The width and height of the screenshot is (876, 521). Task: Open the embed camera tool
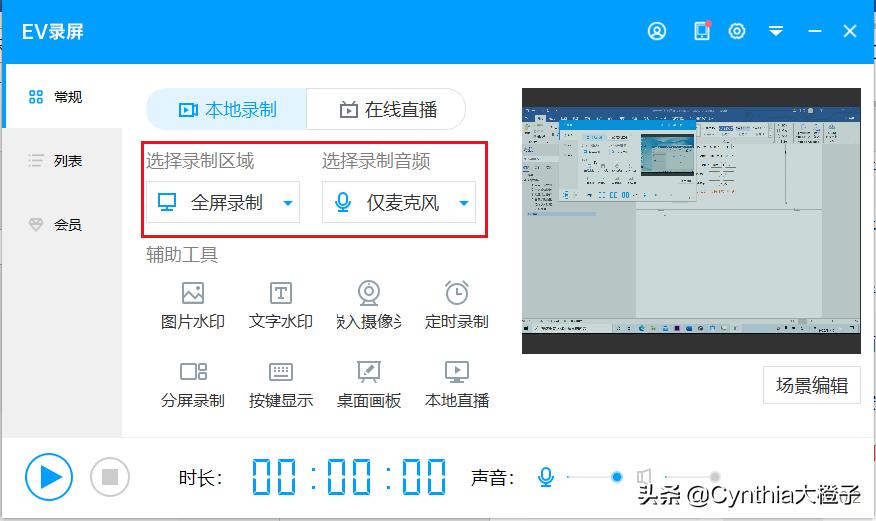pos(369,305)
